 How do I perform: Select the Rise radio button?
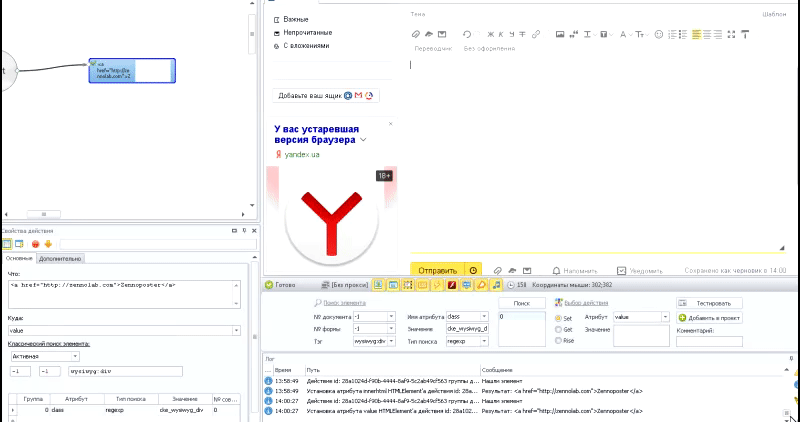pyautogui.click(x=558, y=341)
